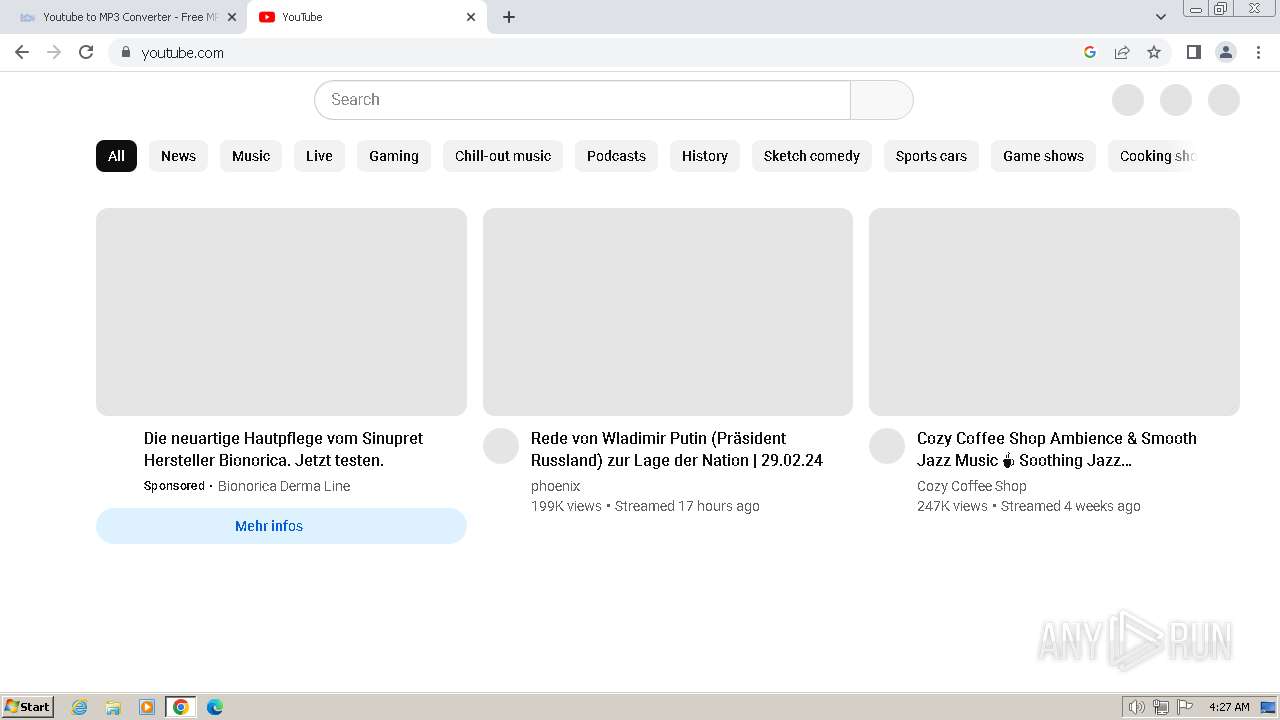Open the Google icon in address bar
The height and width of the screenshot is (720, 1280).
(x=1090, y=52)
